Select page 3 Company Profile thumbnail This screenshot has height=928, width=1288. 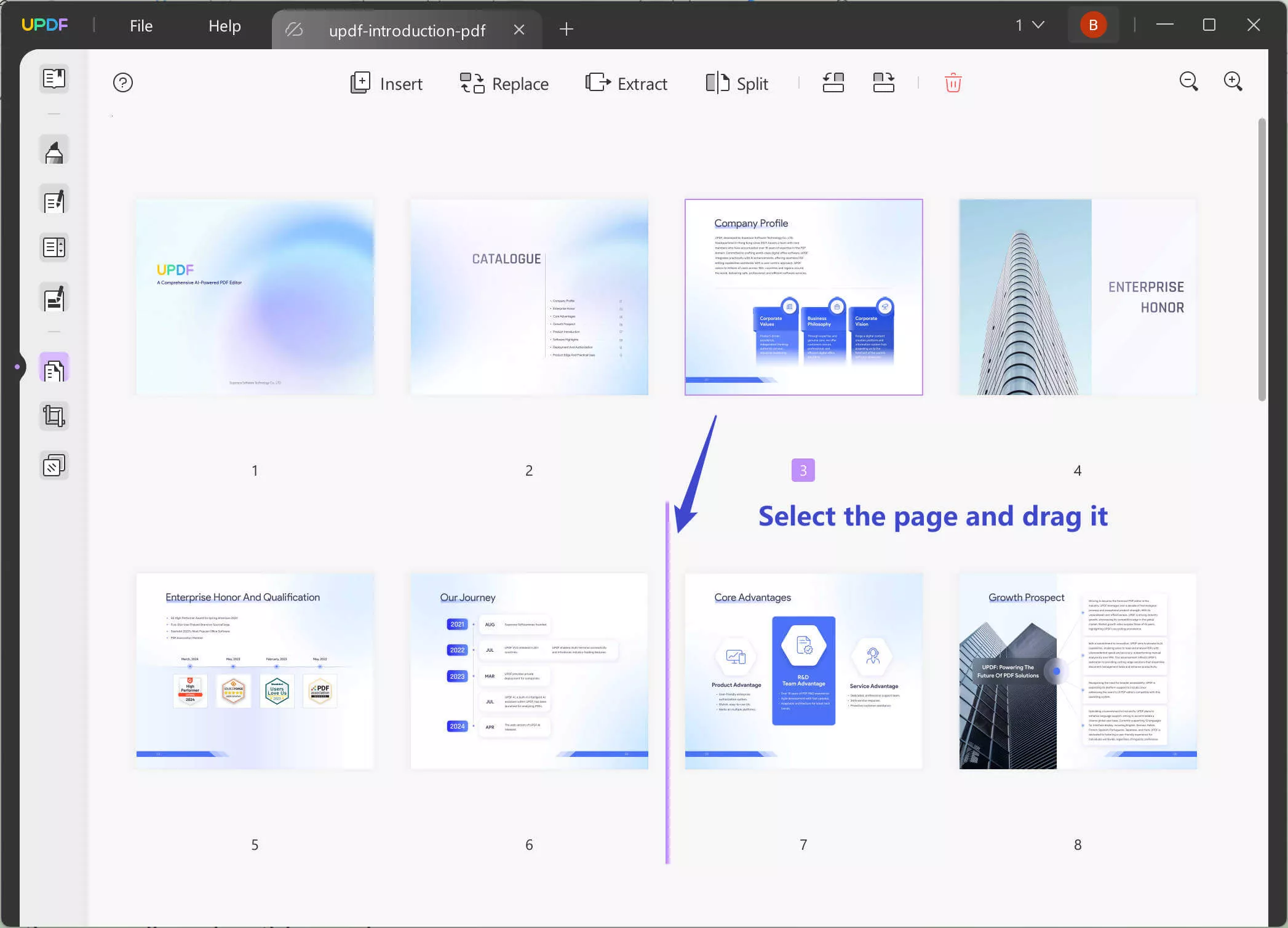click(803, 297)
